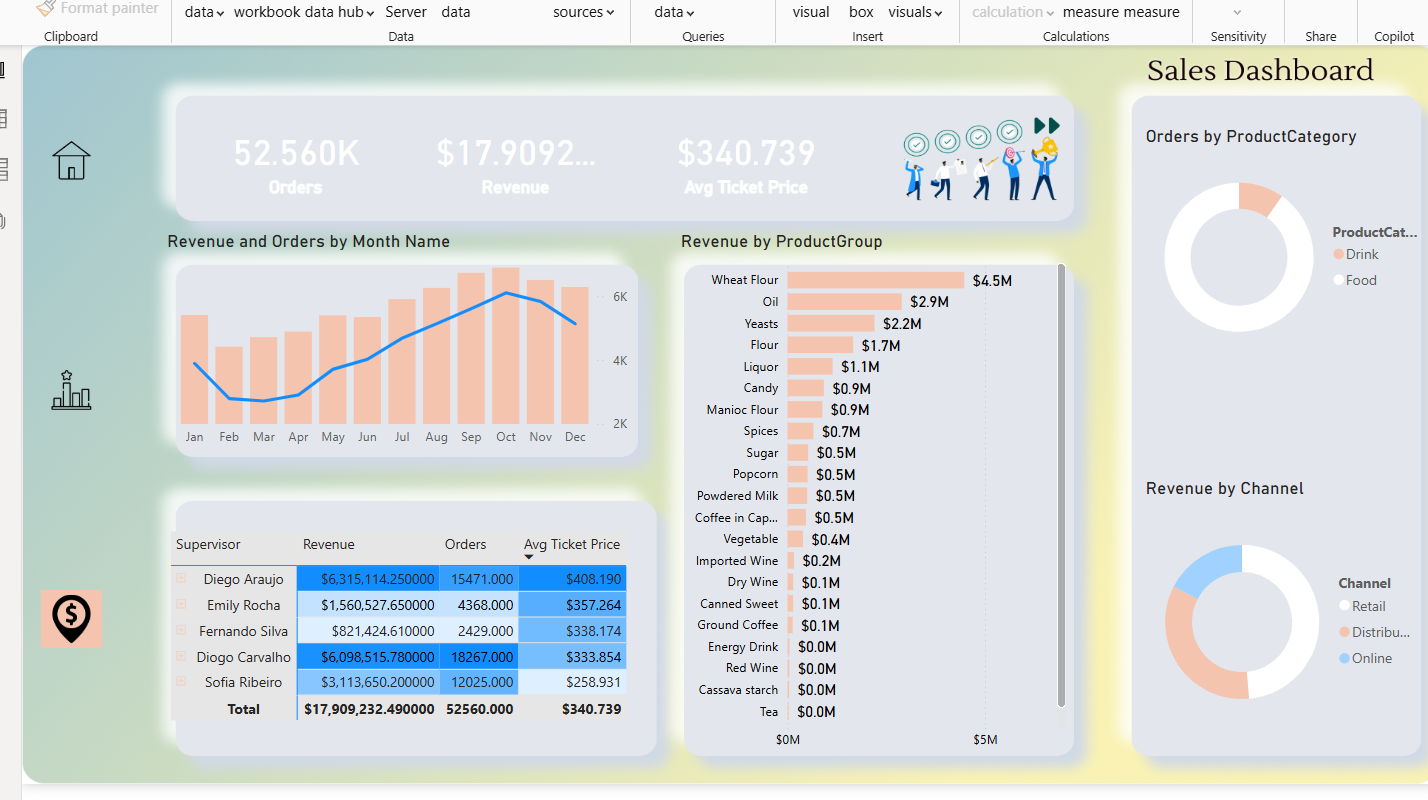Open the Home page navigation icon
1428x800 pixels.
click(71, 160)
